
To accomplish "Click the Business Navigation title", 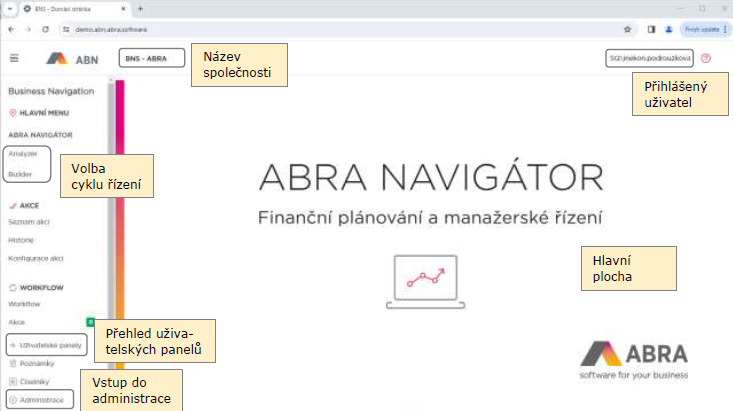I will pyautogui.click(x=51, y=91).
